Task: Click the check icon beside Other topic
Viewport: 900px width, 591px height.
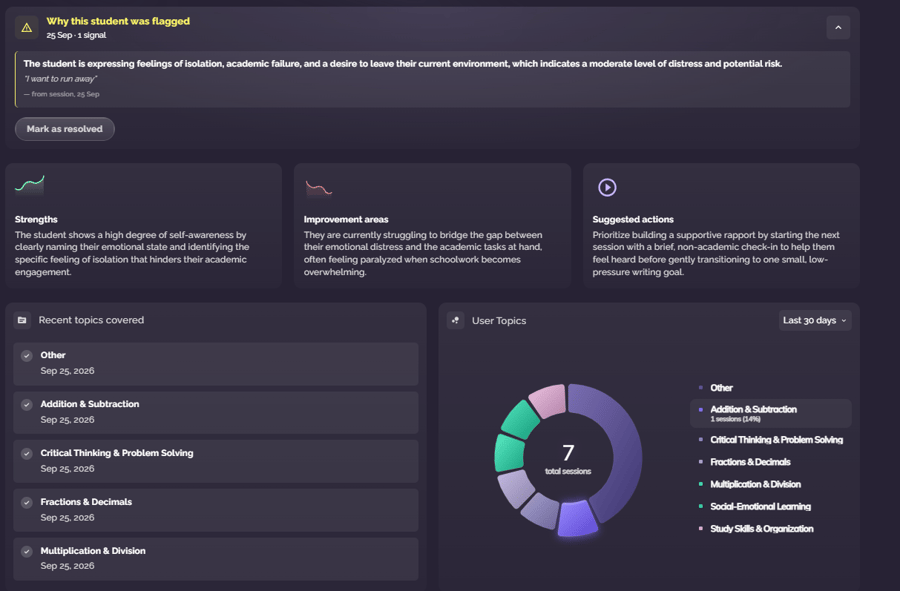Action: pyautogui.click(x=26, y=356)
